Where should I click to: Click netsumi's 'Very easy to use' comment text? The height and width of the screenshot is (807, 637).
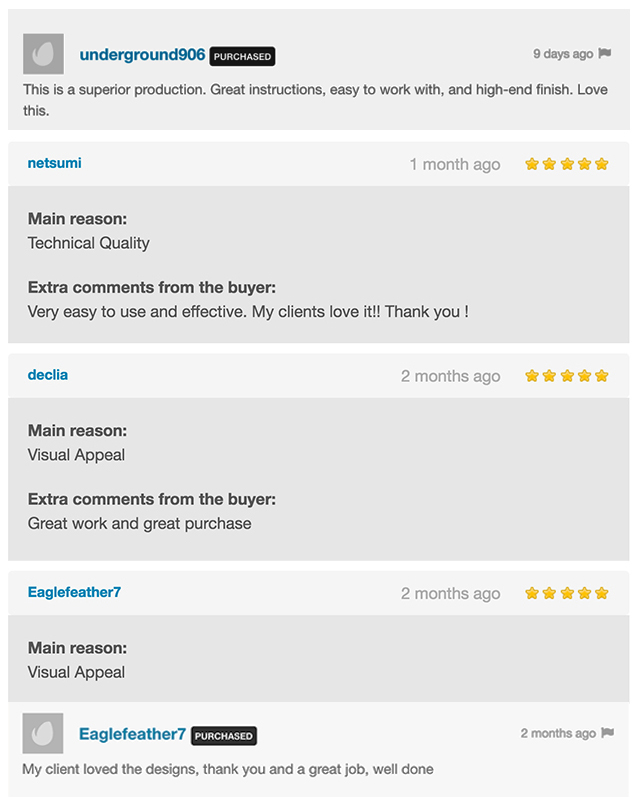[x=248, y=311]
